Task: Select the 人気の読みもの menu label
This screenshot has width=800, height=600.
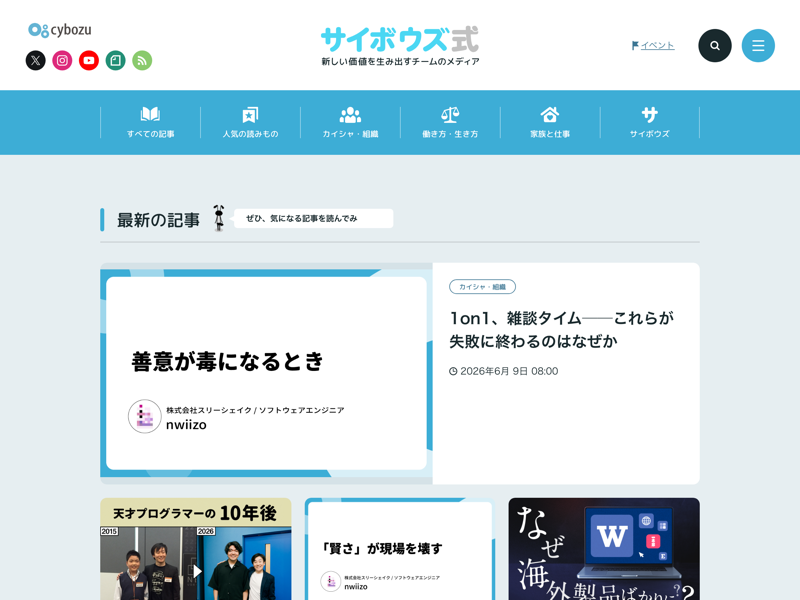Action: click(251, 134)
